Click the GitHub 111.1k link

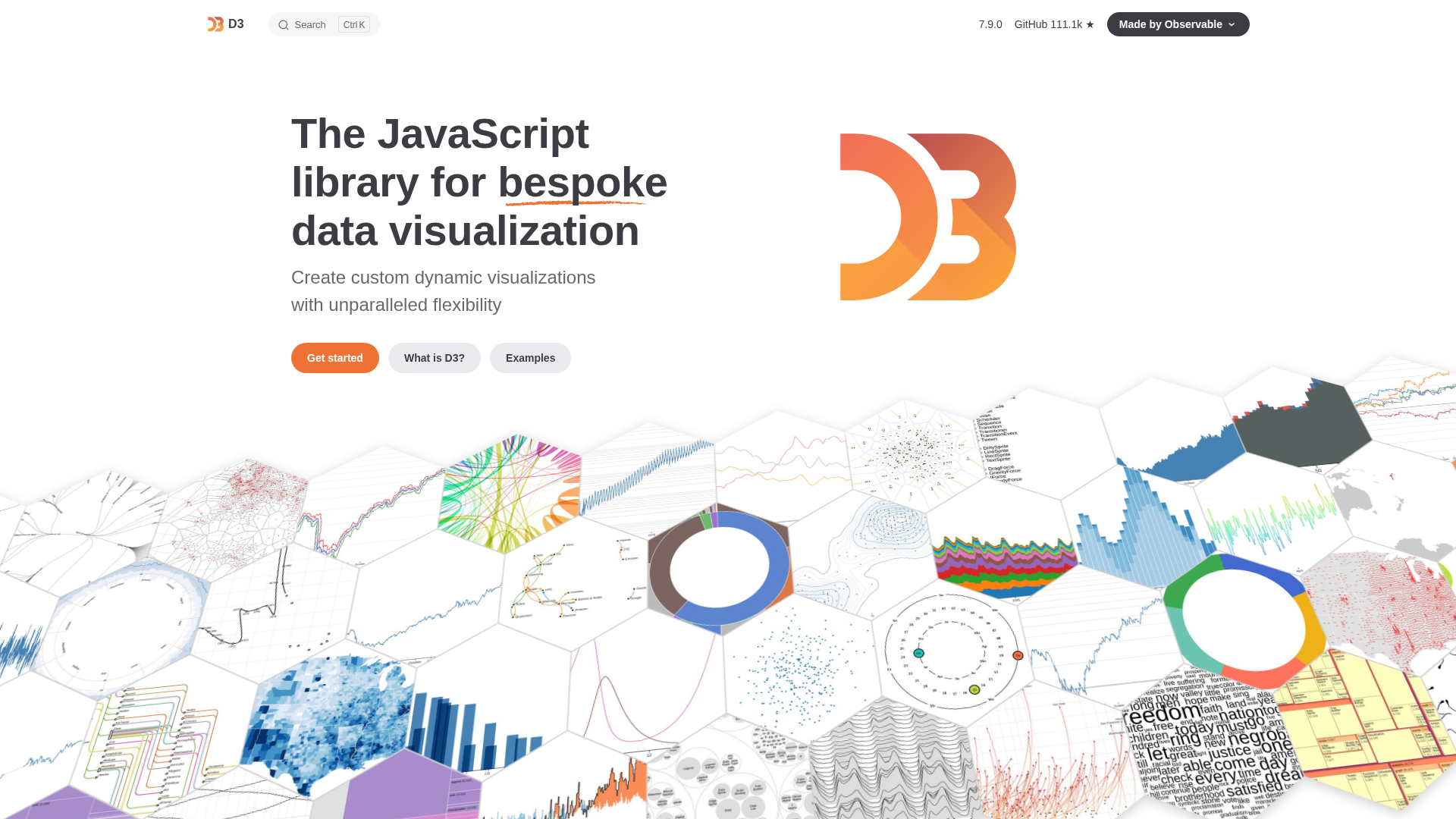[x=1047, y=24]
